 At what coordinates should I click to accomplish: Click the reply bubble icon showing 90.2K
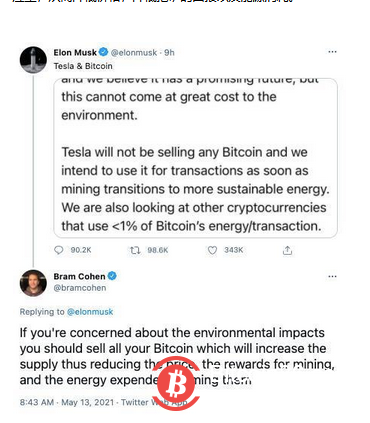[59, 250]
